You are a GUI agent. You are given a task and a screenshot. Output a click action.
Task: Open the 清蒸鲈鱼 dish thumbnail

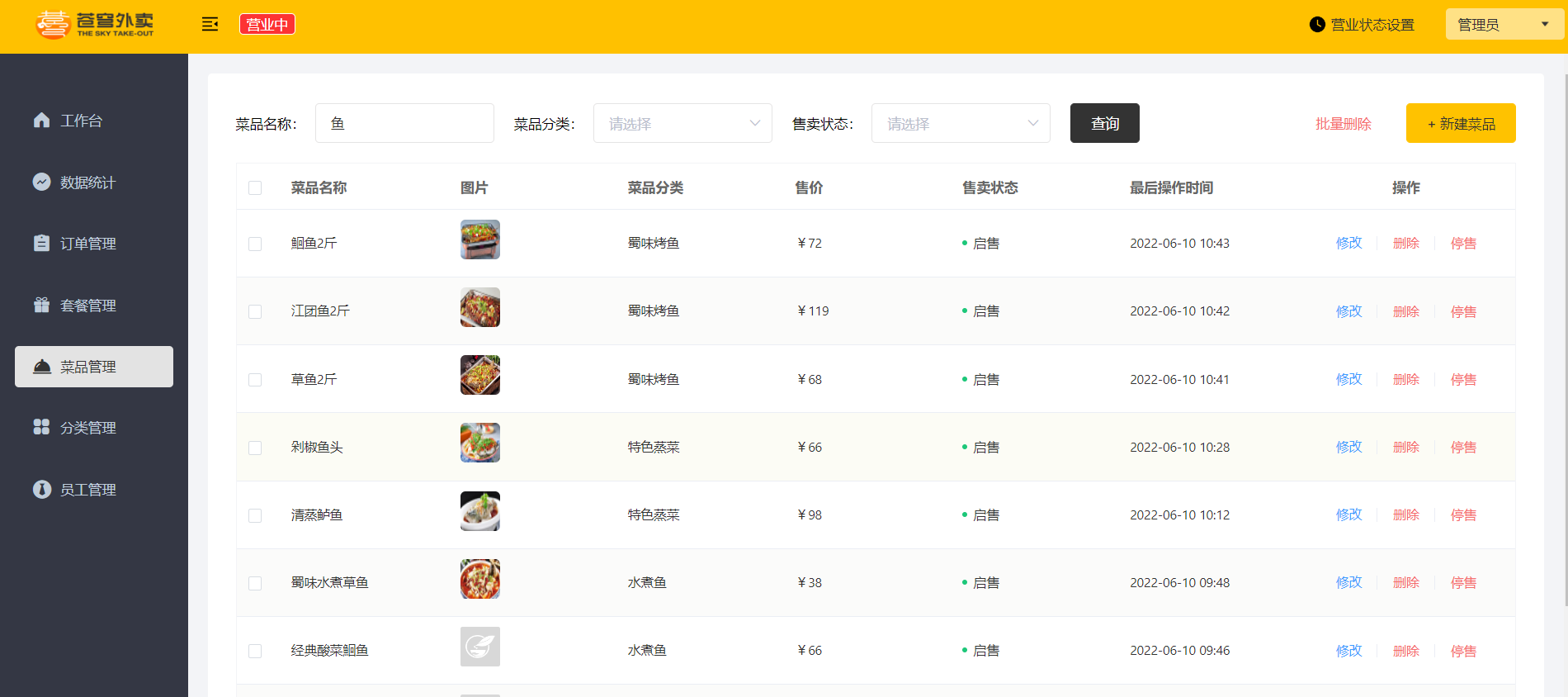click(480, 511)
